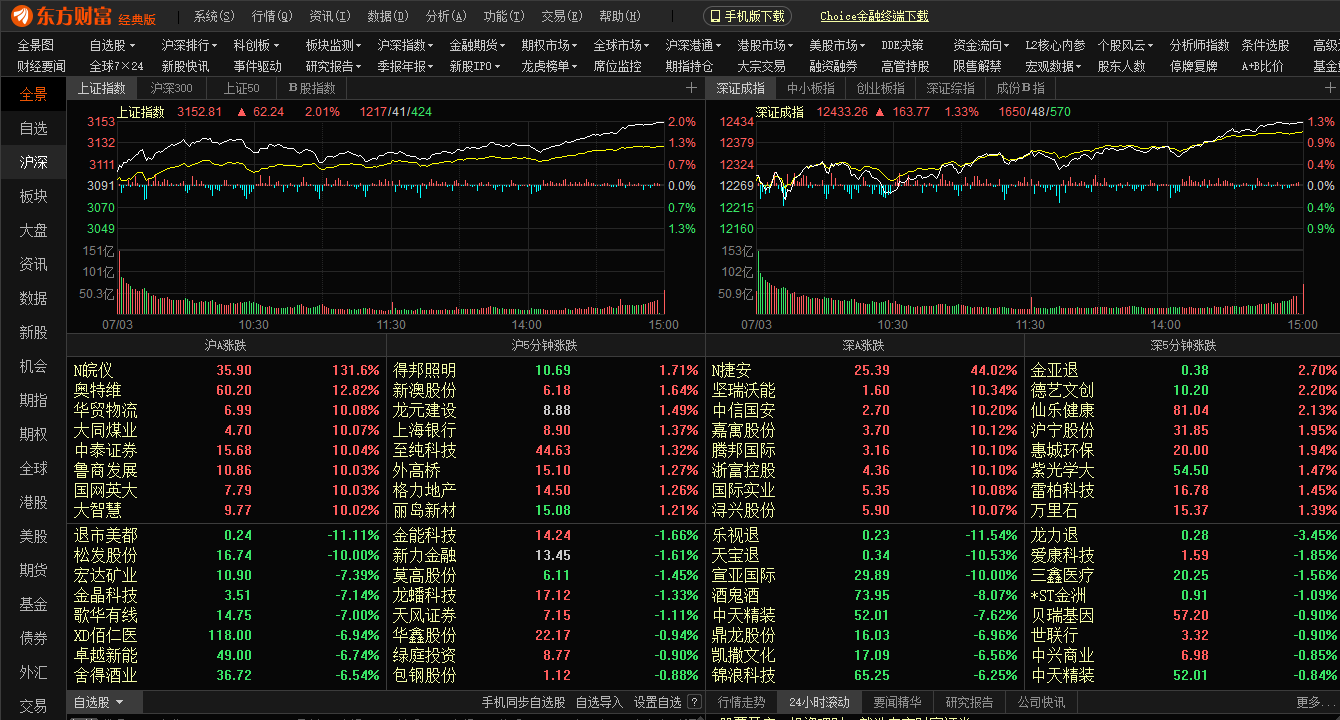Switch to 24小时滚动 news mode
Screen dimensions: 1340x720
[x=819, y=701]
